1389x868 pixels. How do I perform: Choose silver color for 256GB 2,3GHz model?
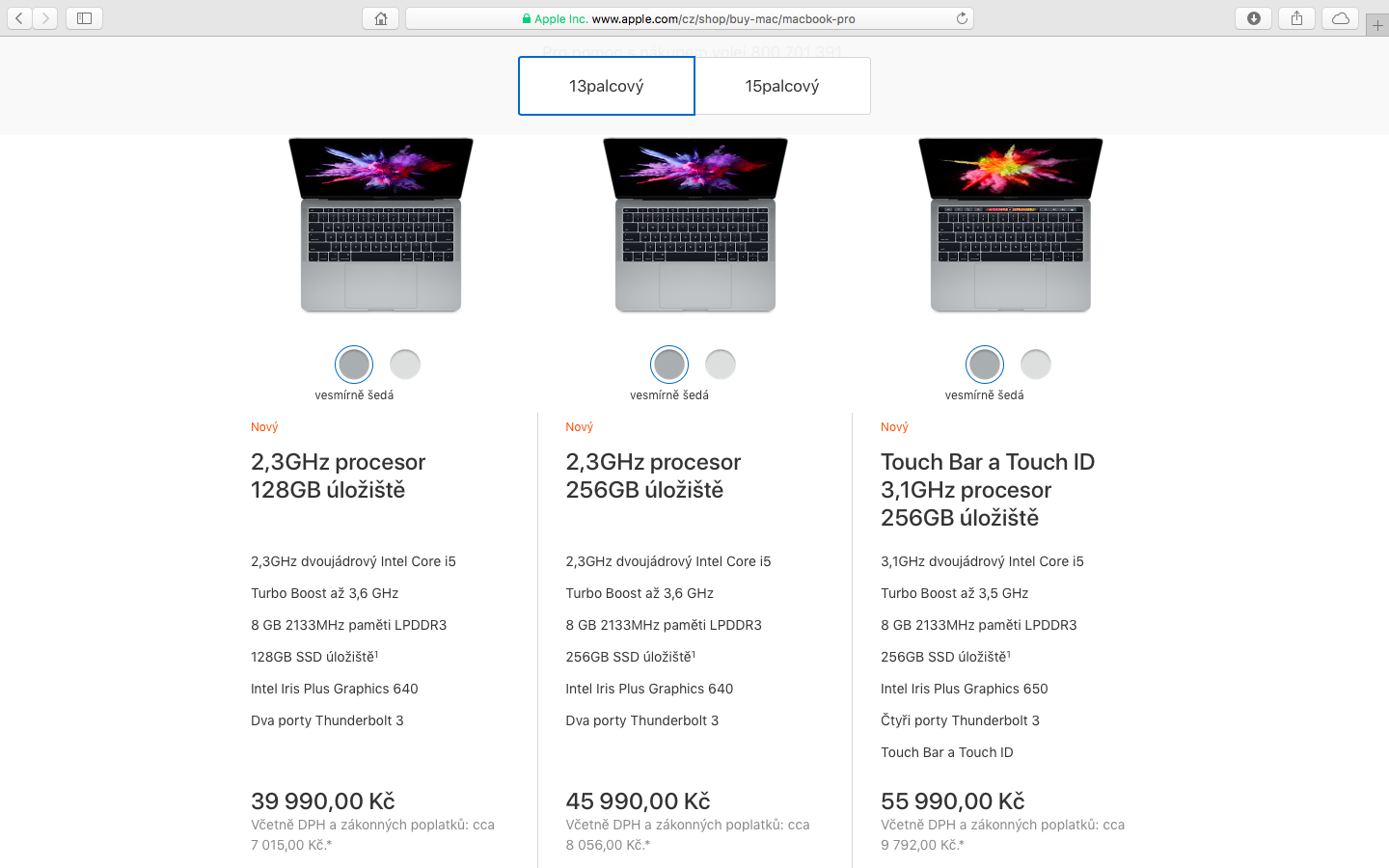point(721,365)
